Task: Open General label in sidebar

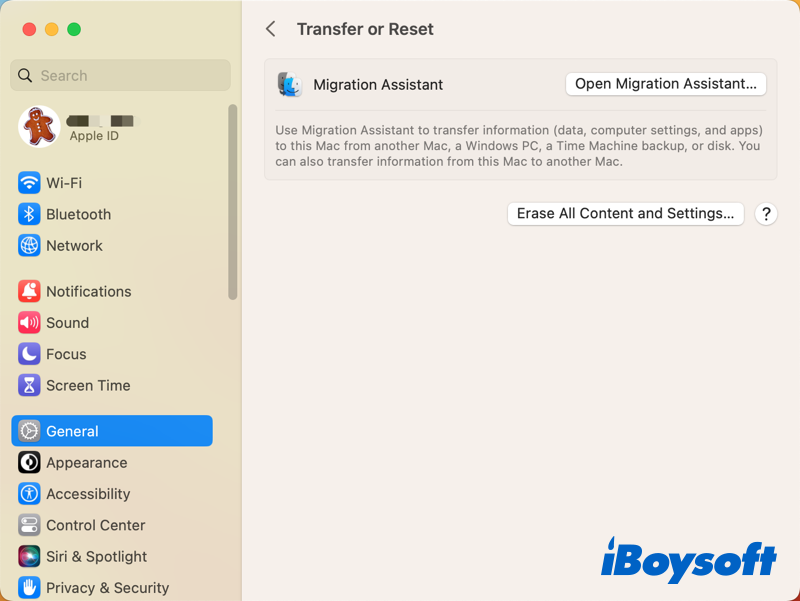Action: (72, 431)
